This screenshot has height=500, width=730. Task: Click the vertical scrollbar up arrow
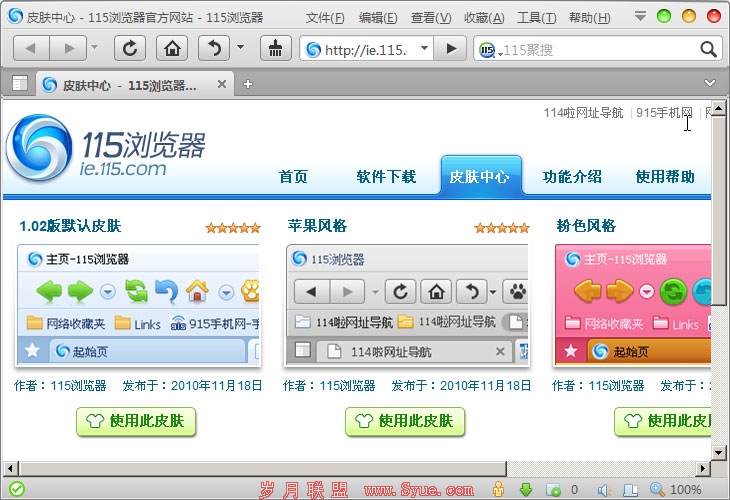click(719, 108)
